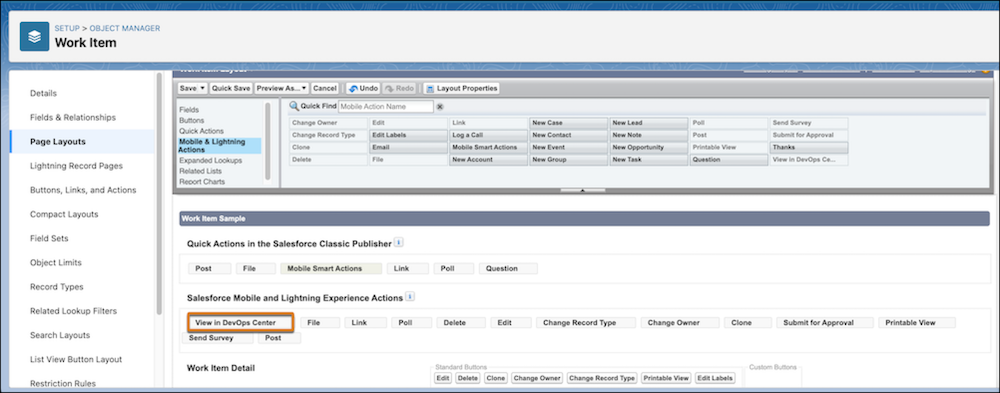Viewport: 1000px width, 393px height.
Task: Select Edit Labels in the palette
Action: pos(408,135)
